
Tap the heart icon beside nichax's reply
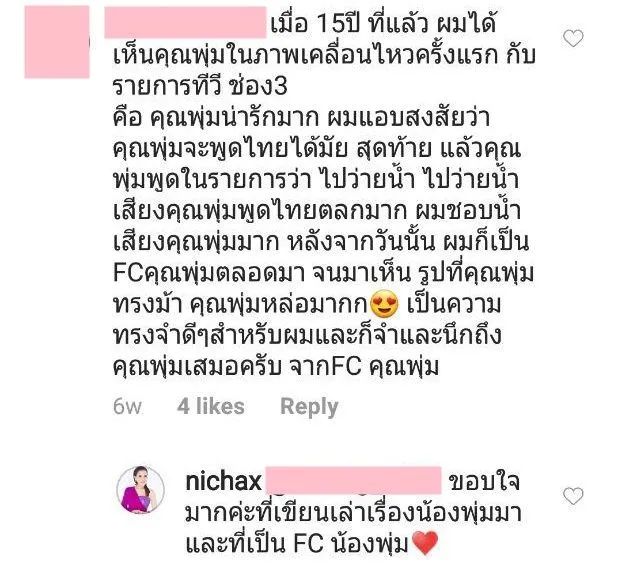(x=573, y=496)
